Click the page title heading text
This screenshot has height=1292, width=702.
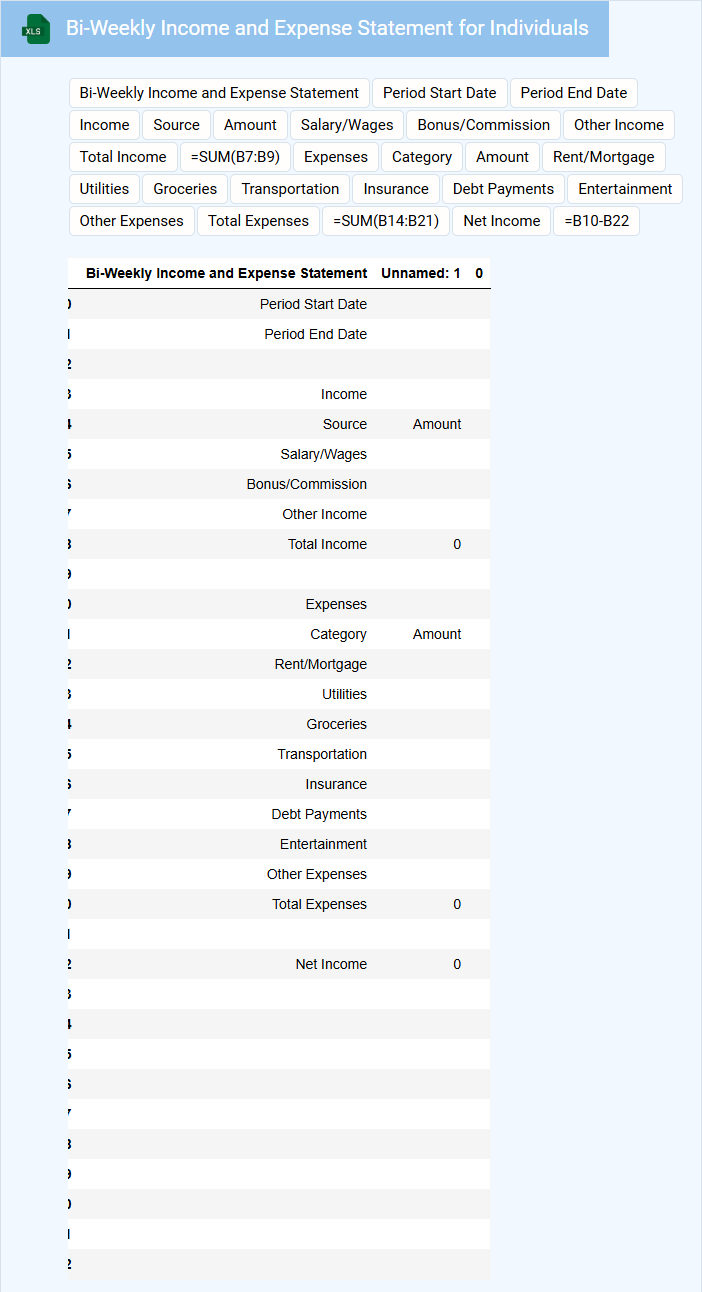pyautogui.click(x=327, y=28)
